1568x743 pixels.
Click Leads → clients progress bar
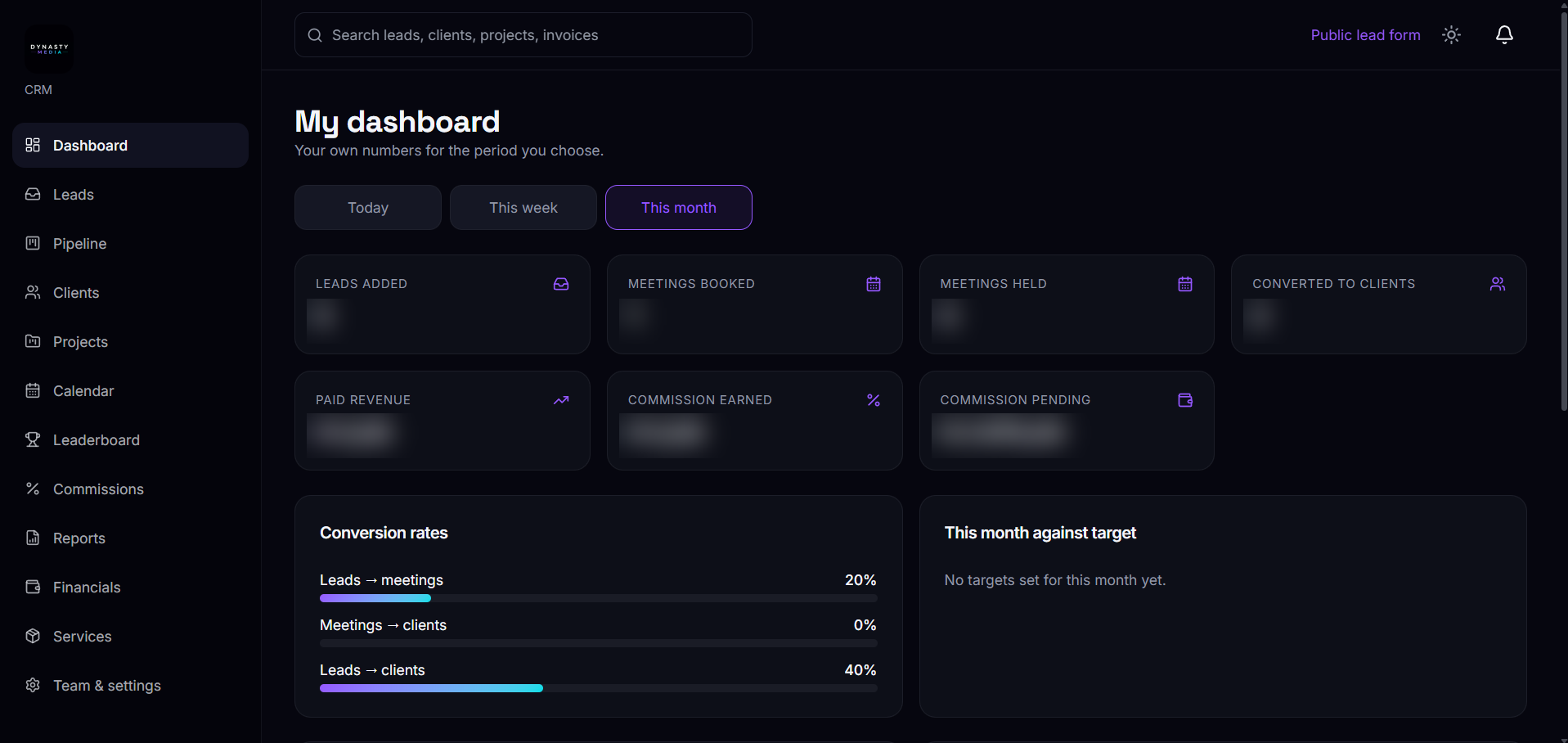point(598,688)
